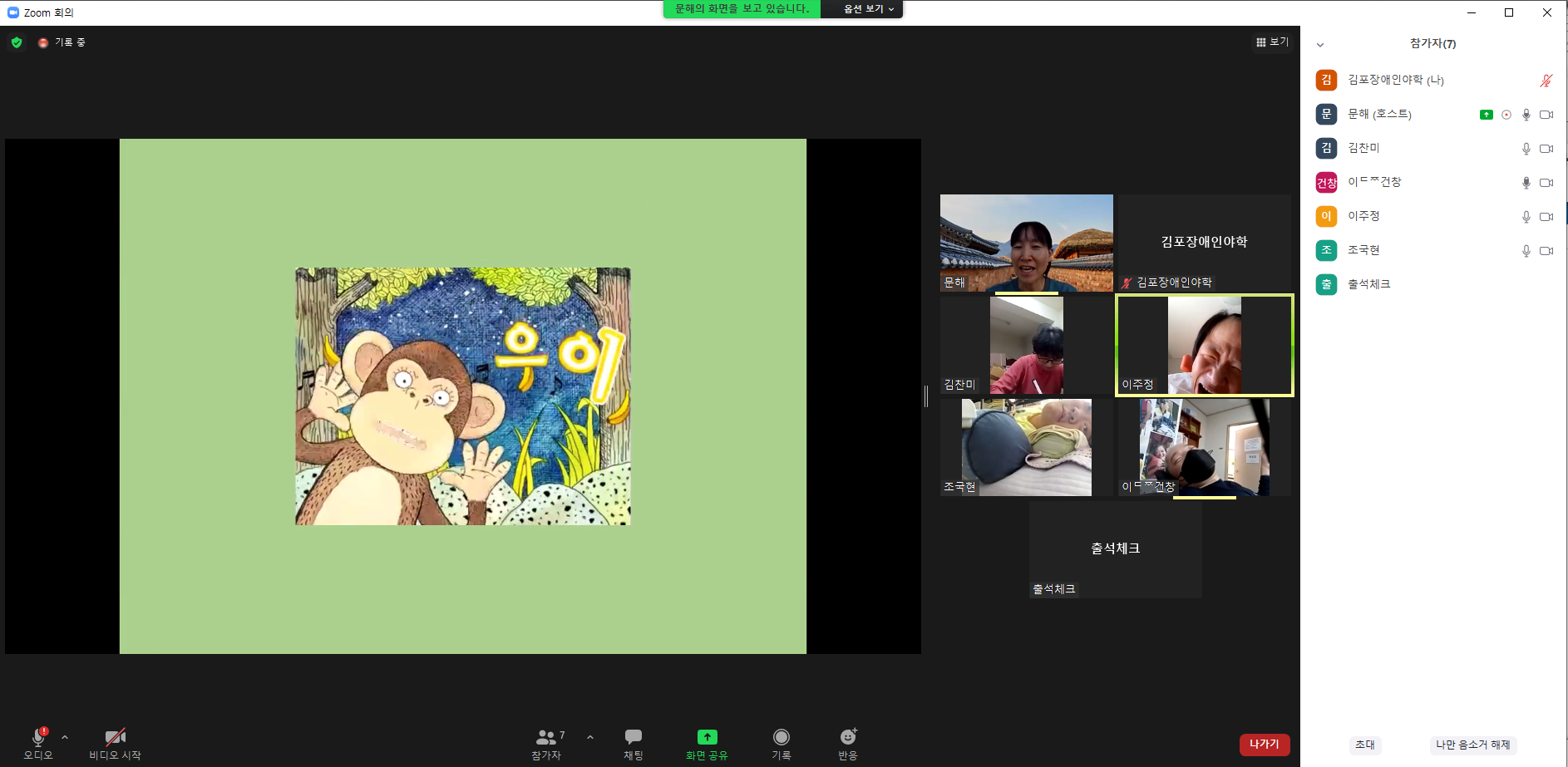1568x767 pixels.
Task: Select the 출석체크 video tile
Action: pos(1116,549)
